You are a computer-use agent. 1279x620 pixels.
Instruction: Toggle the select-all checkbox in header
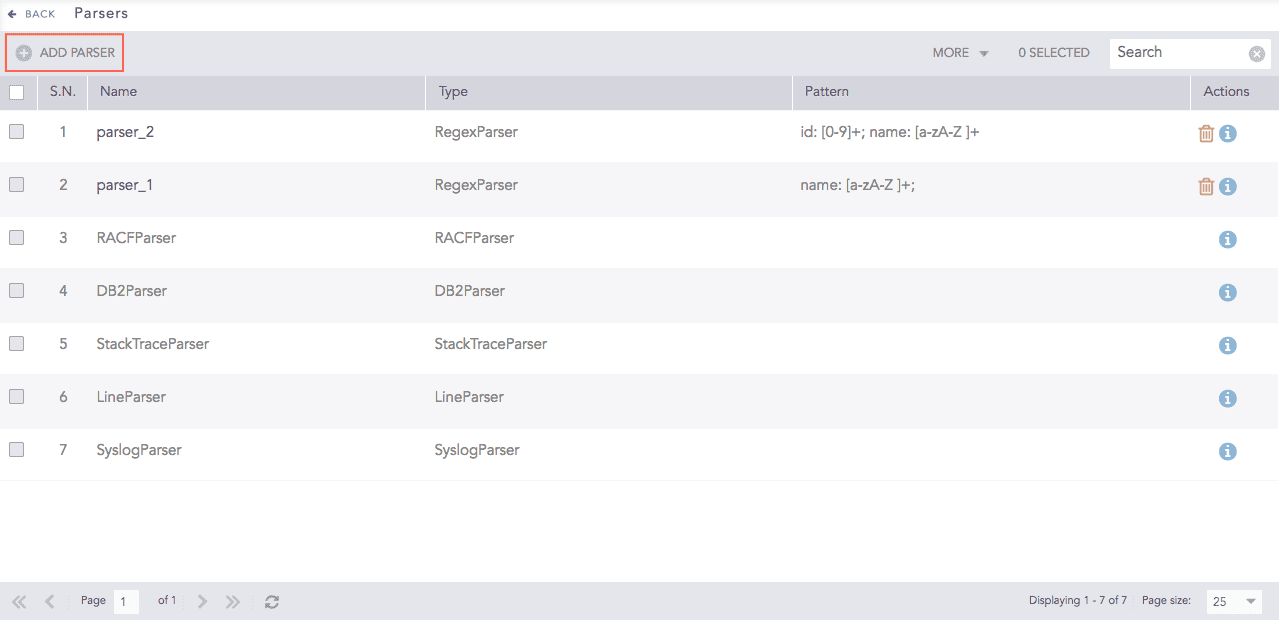tap(16, 91)
